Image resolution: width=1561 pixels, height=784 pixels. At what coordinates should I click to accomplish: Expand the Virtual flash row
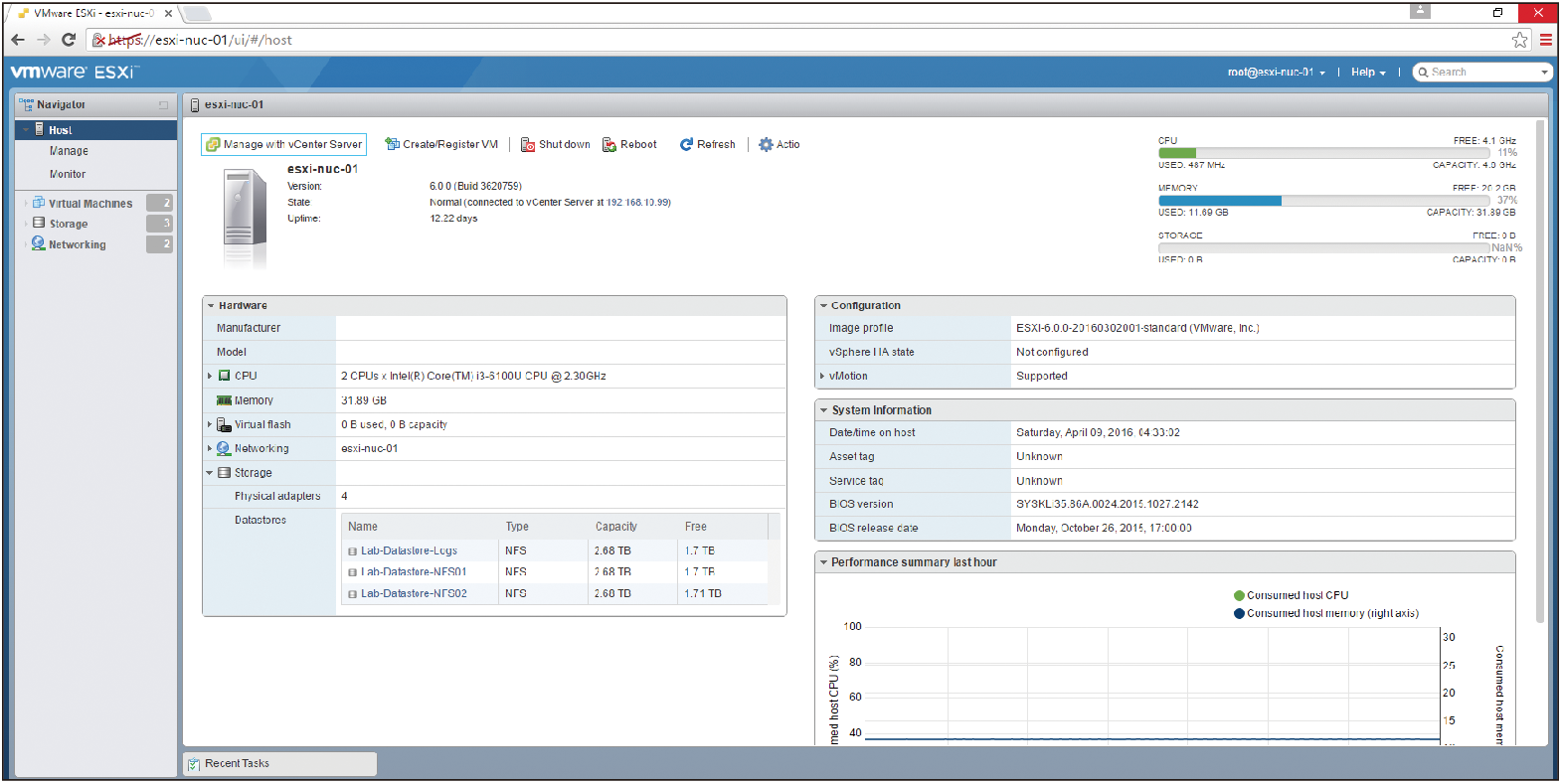[x=210, y=424]
